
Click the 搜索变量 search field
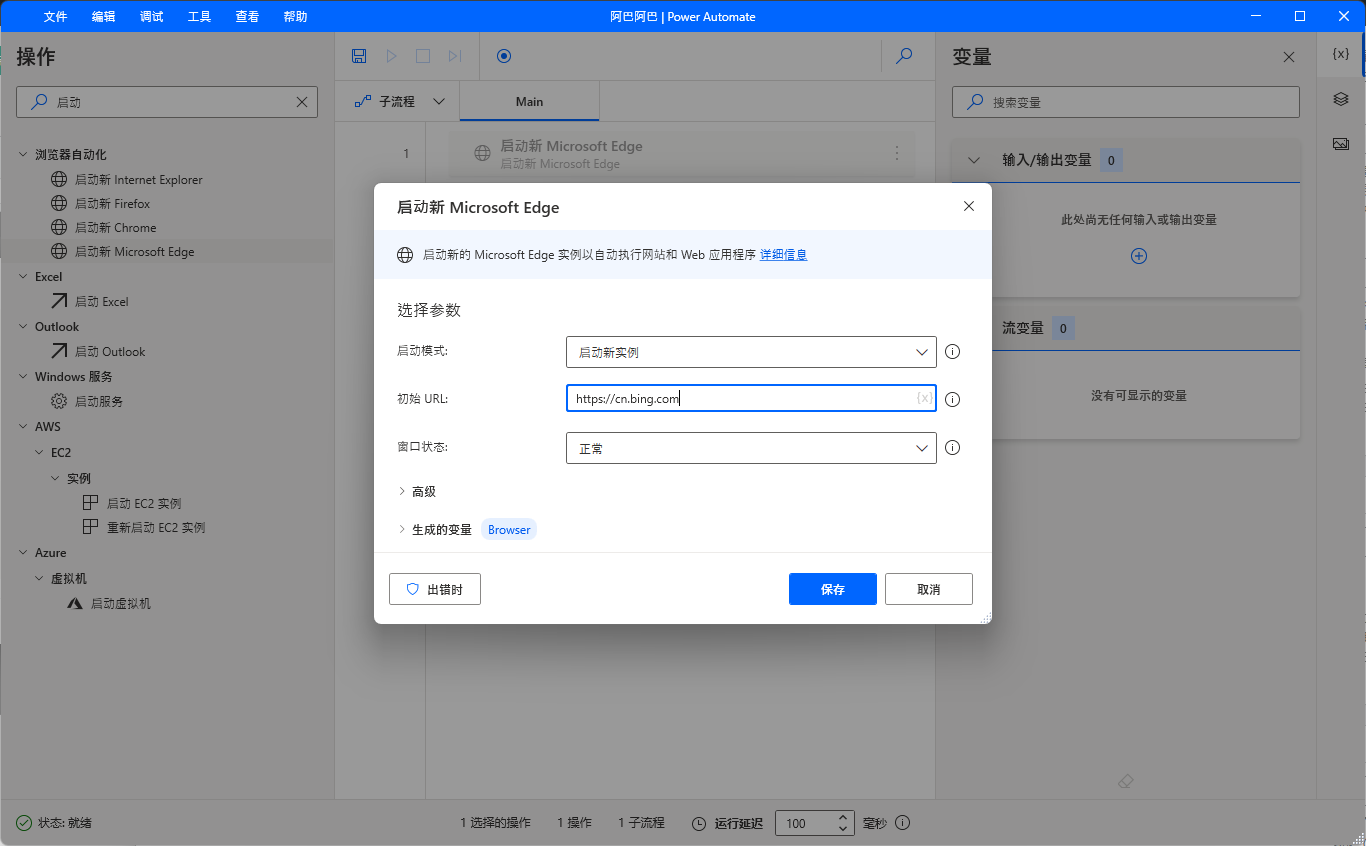point(1126,102)
